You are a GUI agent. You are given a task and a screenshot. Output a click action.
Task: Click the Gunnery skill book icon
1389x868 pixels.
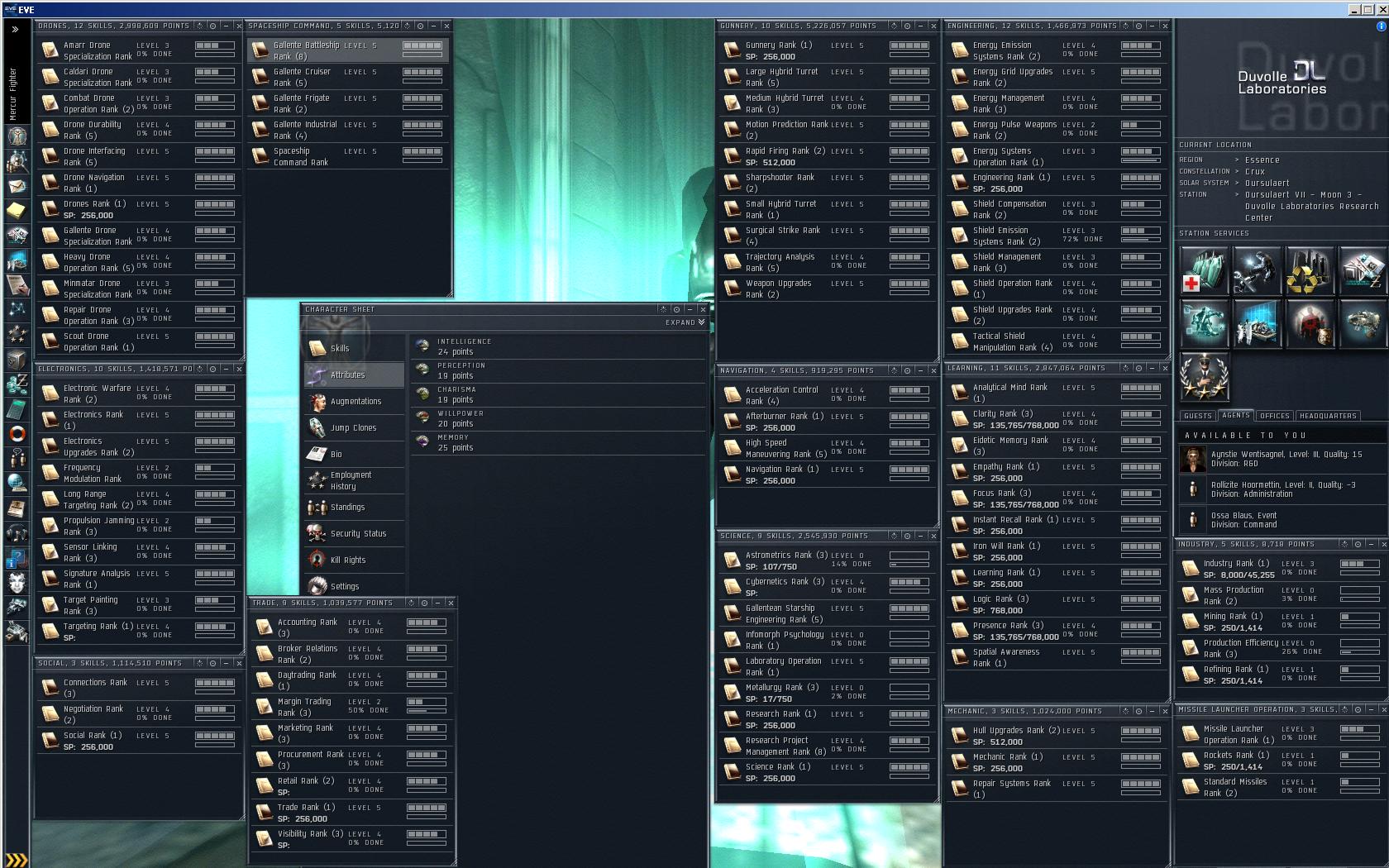[732, 50]
